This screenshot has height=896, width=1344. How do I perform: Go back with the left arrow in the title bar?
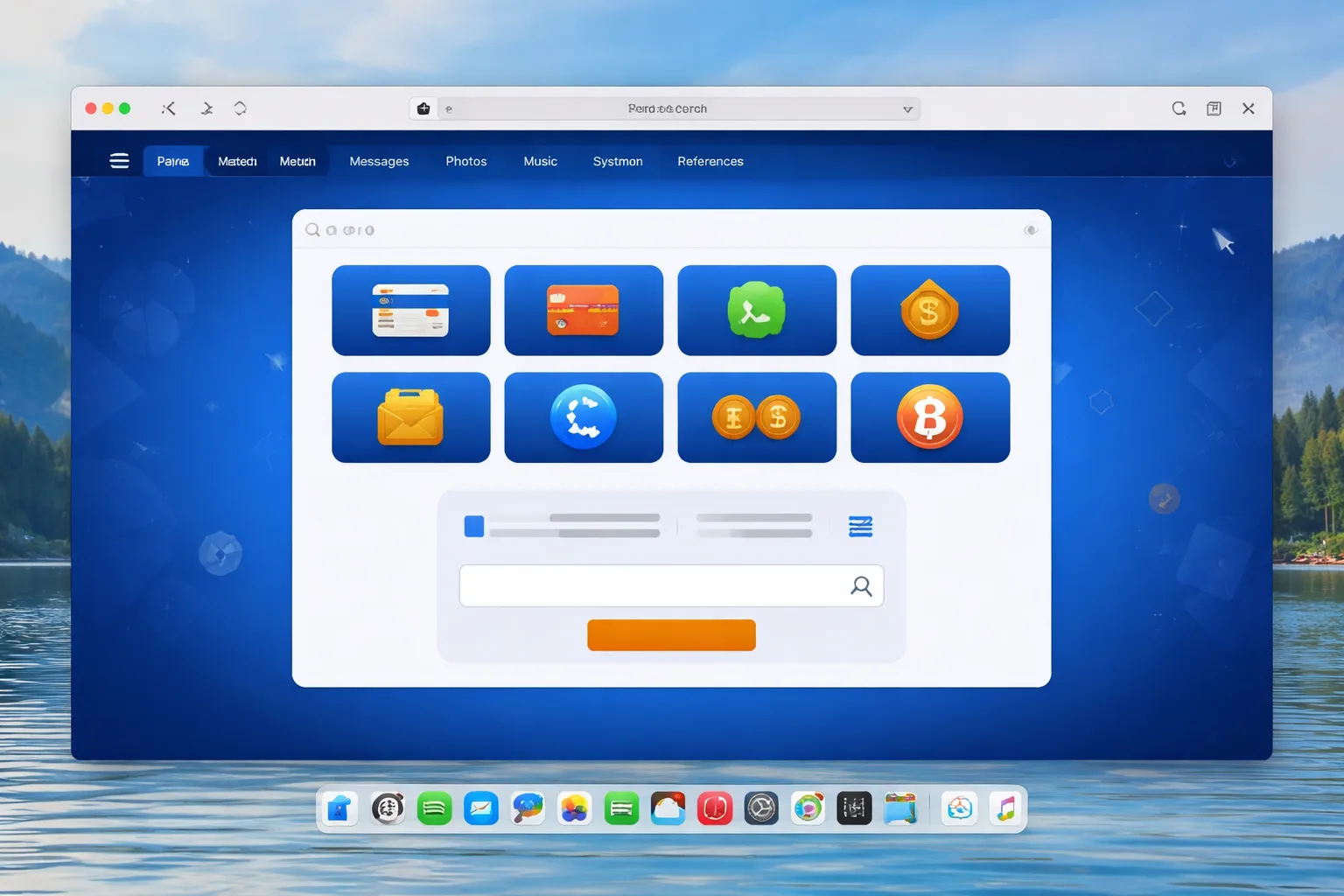[169, 108]
